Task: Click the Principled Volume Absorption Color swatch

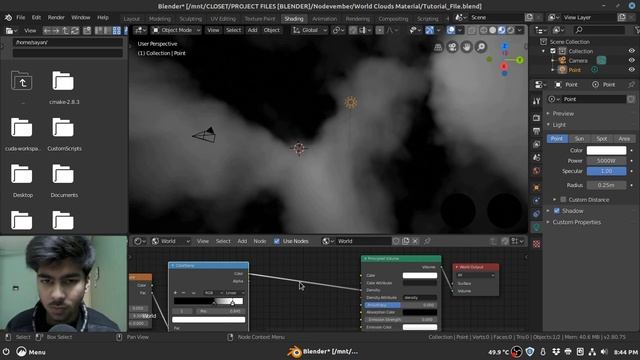Action: (420, 312)
